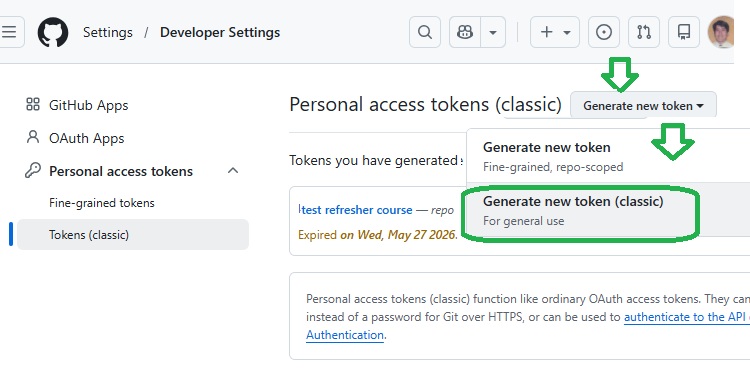Open the pull requests icon

coord(644,32)
